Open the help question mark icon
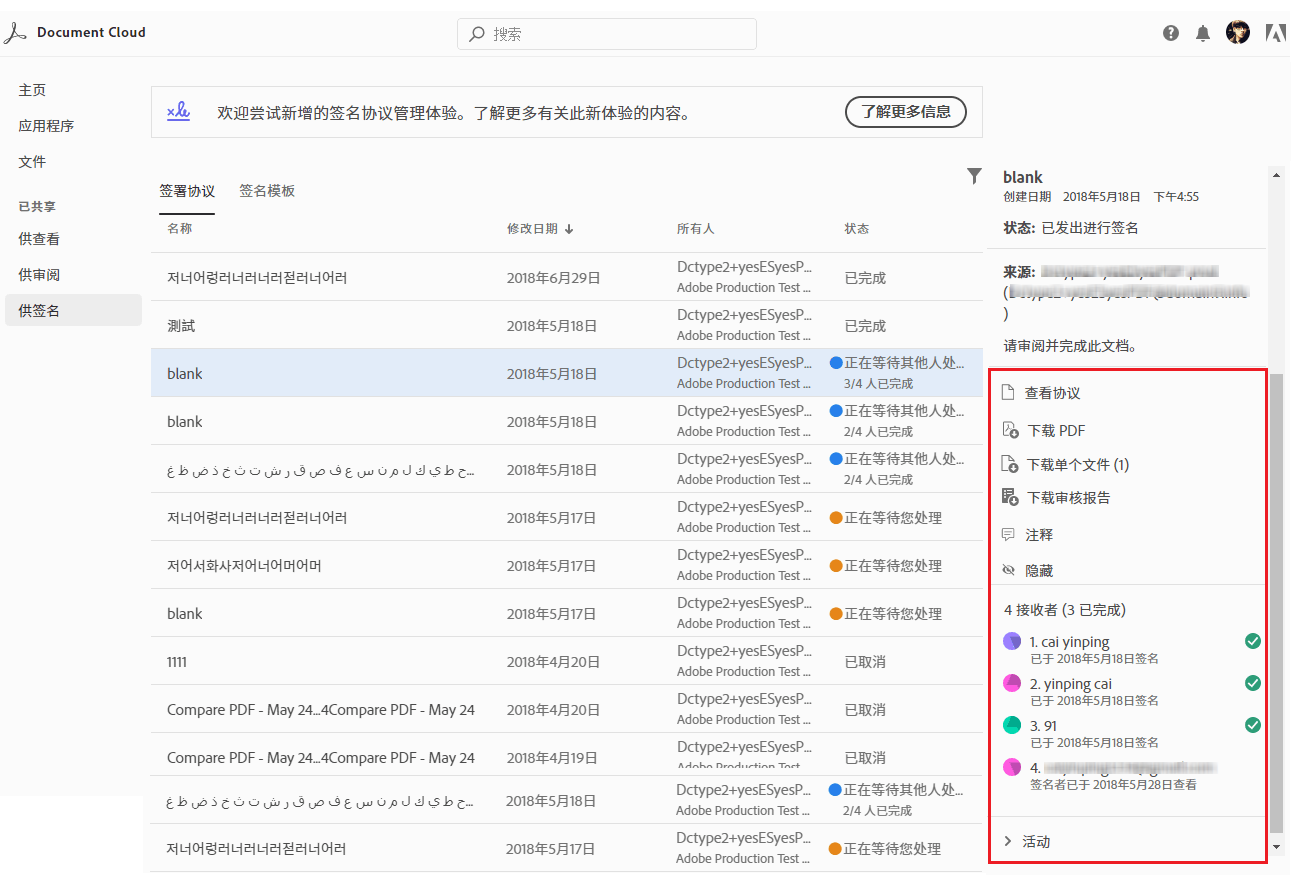 tap(1171, 33)
